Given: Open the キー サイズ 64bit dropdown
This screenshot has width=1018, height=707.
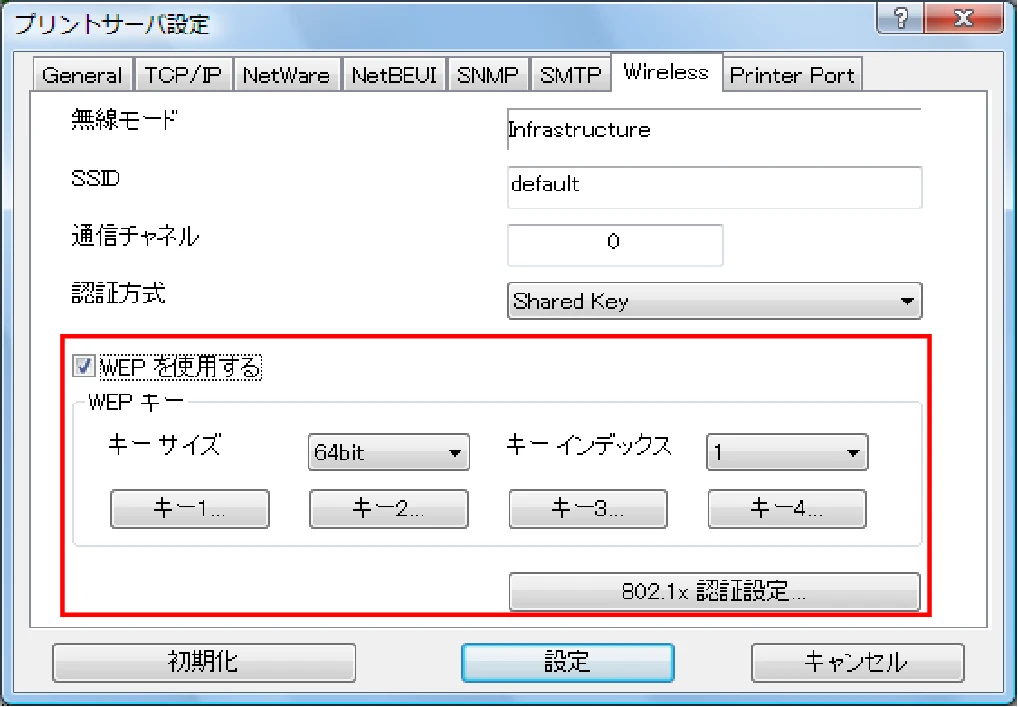Looking at the screenshot, I should point(388,452).
